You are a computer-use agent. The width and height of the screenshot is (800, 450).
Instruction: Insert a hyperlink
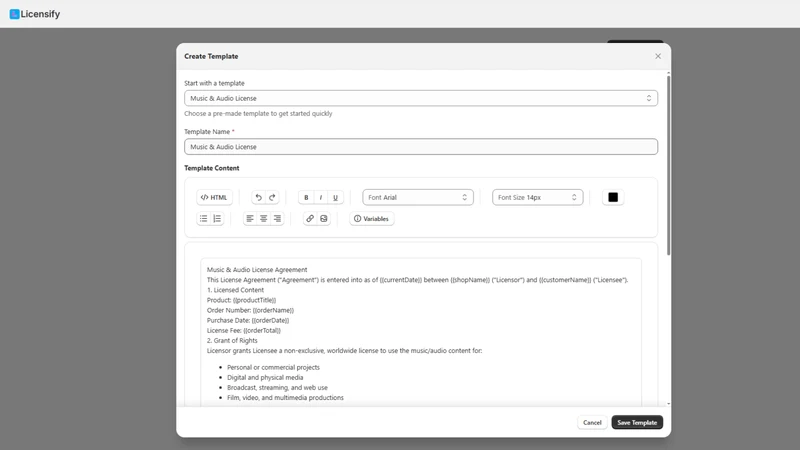(310, 218)
